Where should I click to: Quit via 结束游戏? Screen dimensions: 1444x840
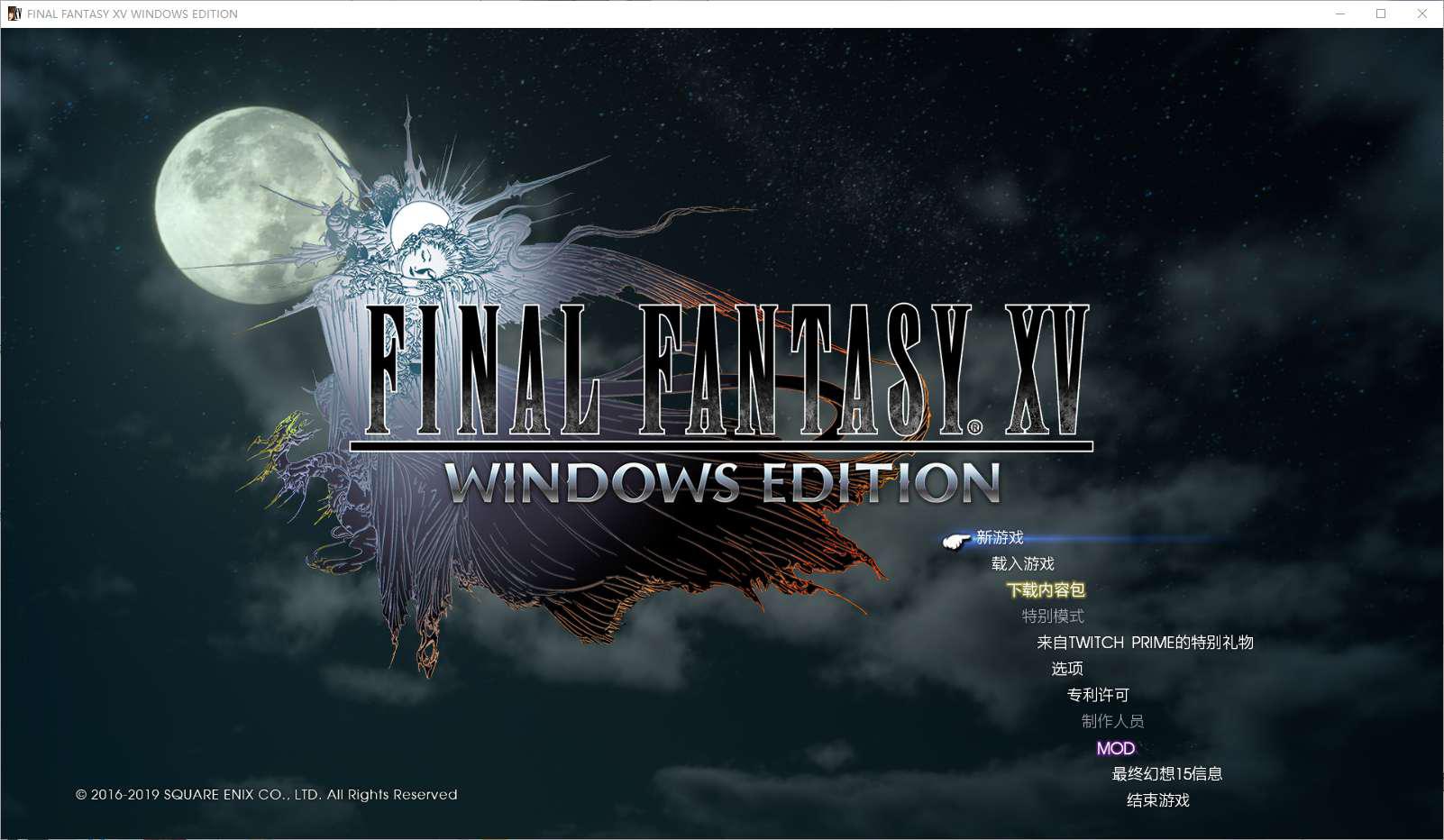click(1158, 799)
